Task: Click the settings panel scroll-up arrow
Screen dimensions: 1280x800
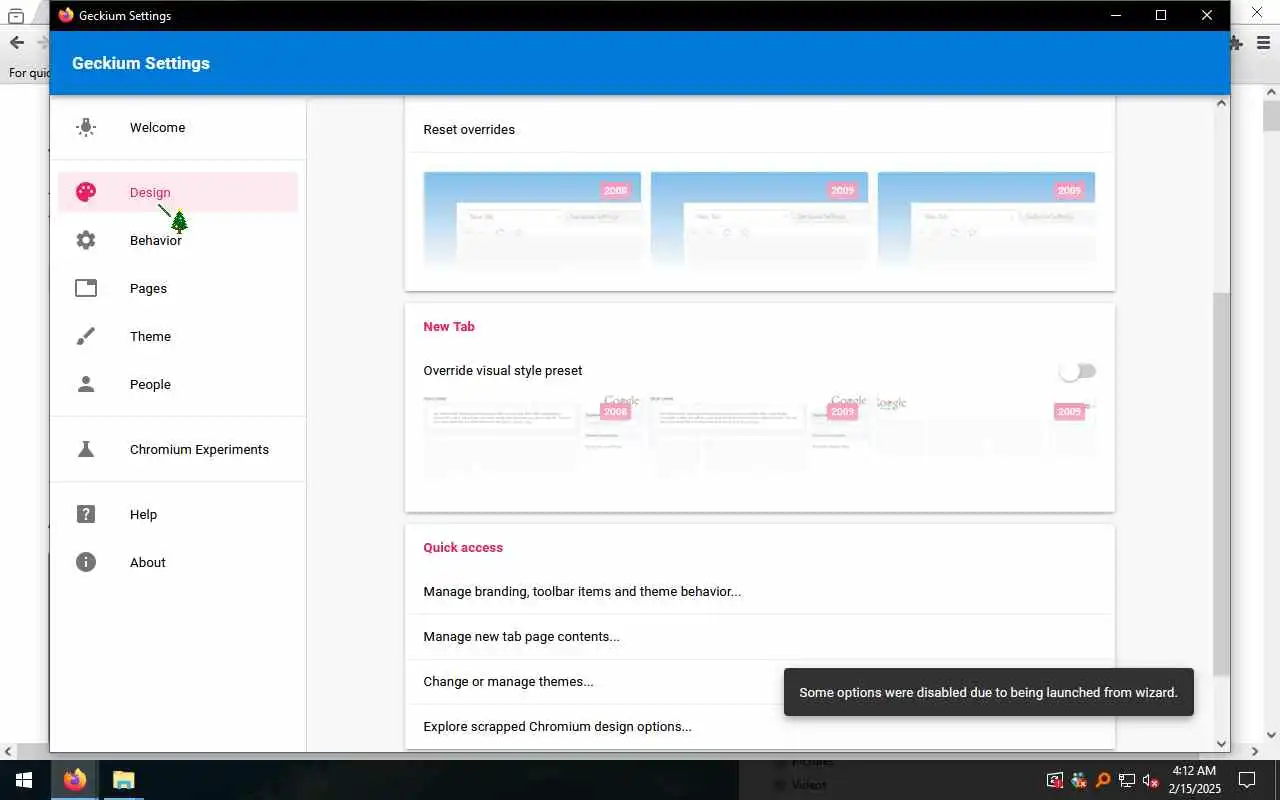Action: [x=1221, y=103]
